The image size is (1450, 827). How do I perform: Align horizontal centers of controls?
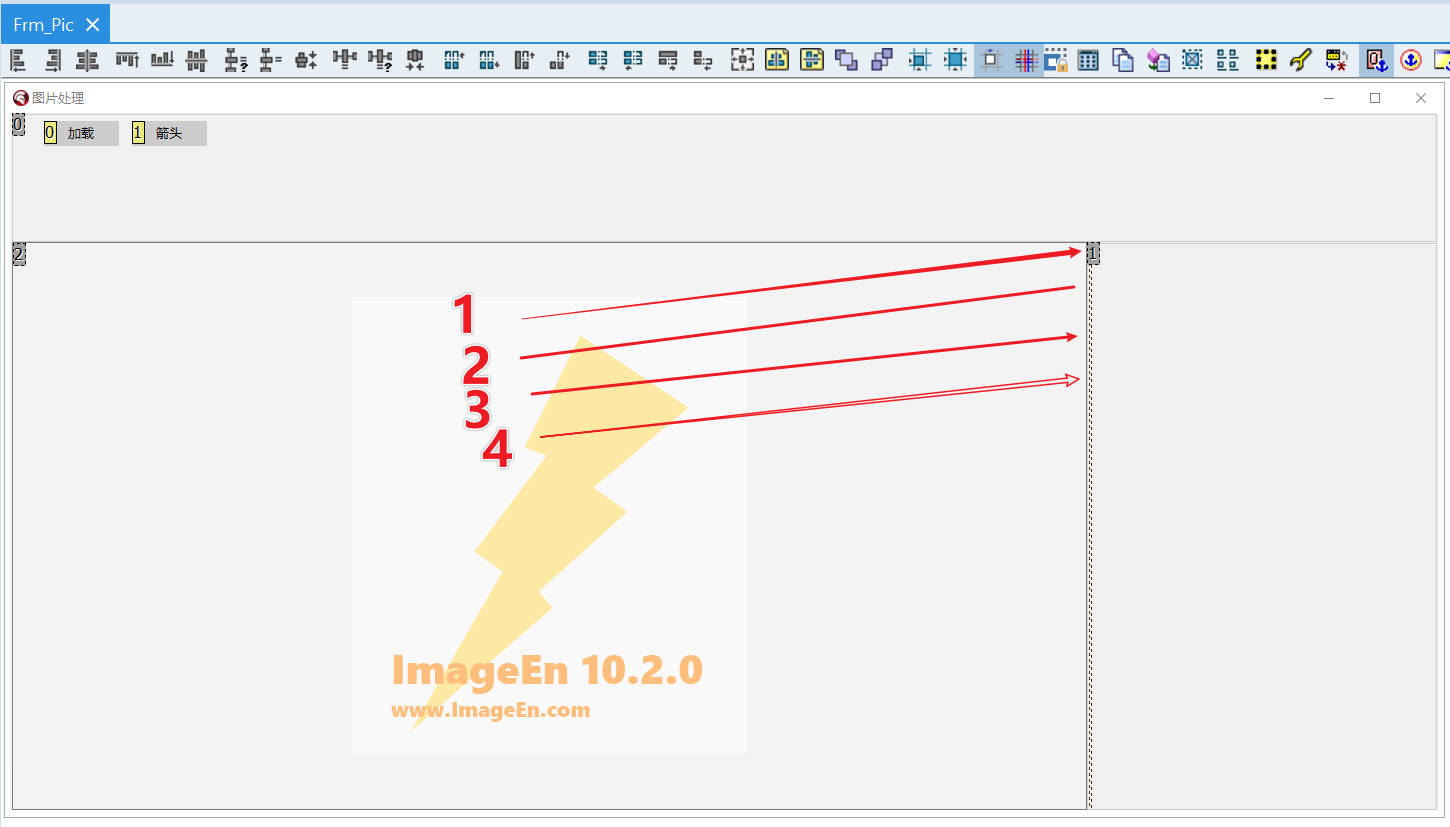(88, 61)
